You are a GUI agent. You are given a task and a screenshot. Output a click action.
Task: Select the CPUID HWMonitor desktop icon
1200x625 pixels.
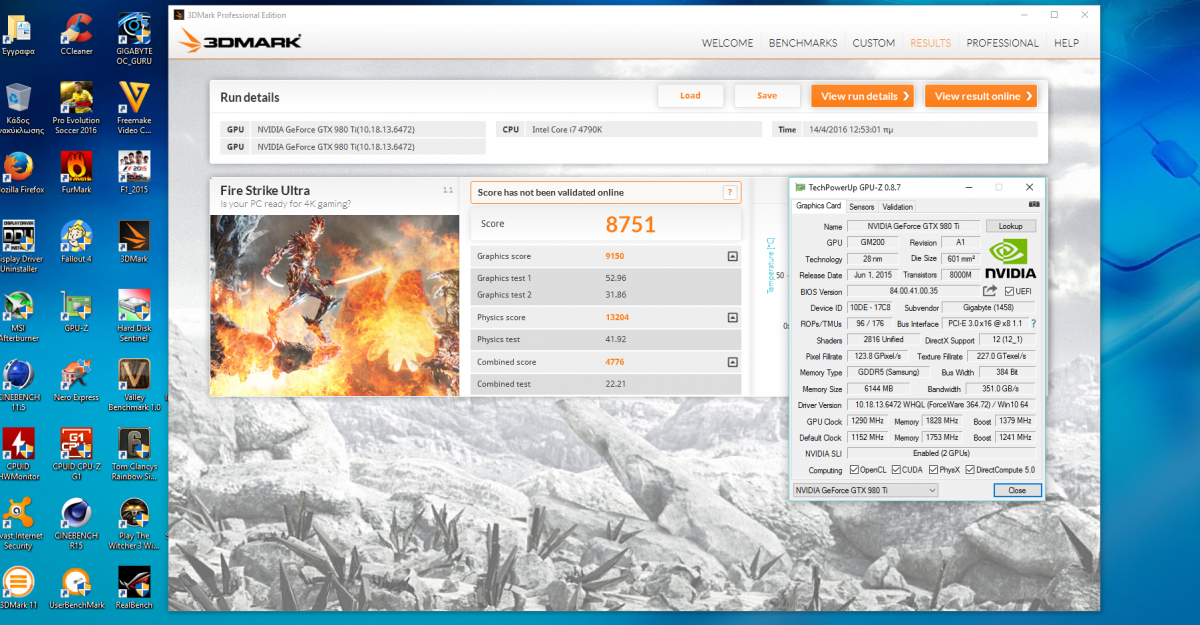tap(19, 455)
